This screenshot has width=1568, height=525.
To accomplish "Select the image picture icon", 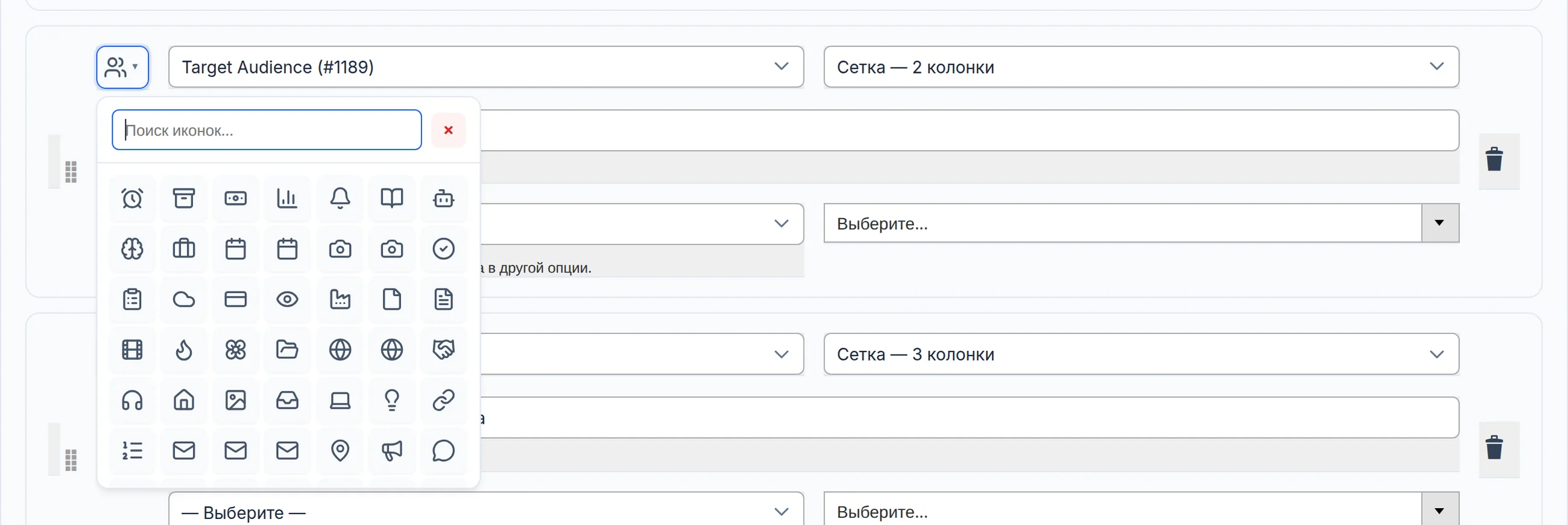I will (x=236, y=400).
